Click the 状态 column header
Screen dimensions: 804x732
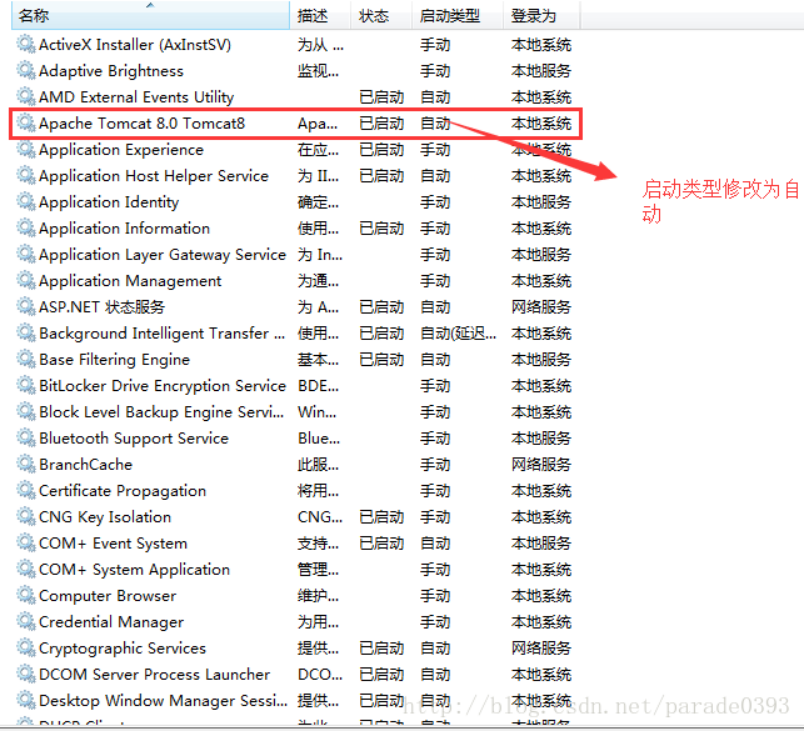(x=369, y=15)
